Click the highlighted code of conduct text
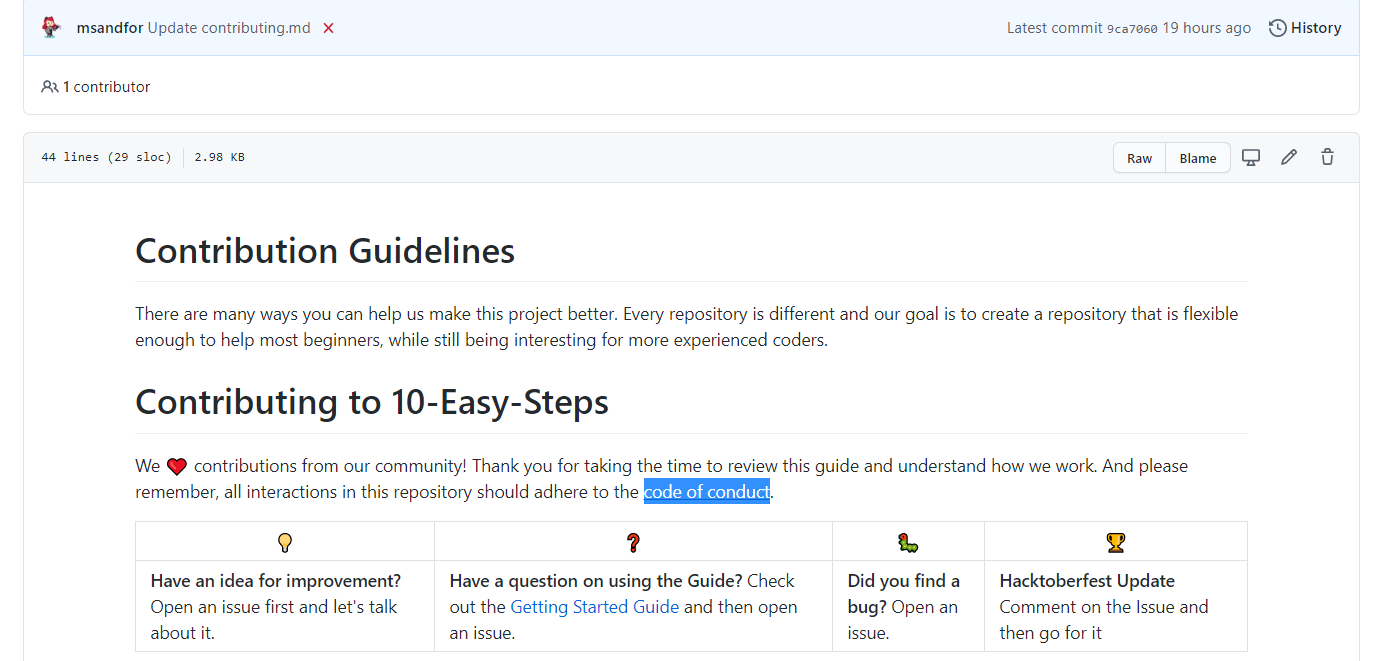This screenshot has width=1382, height=661. click(706, 491)
